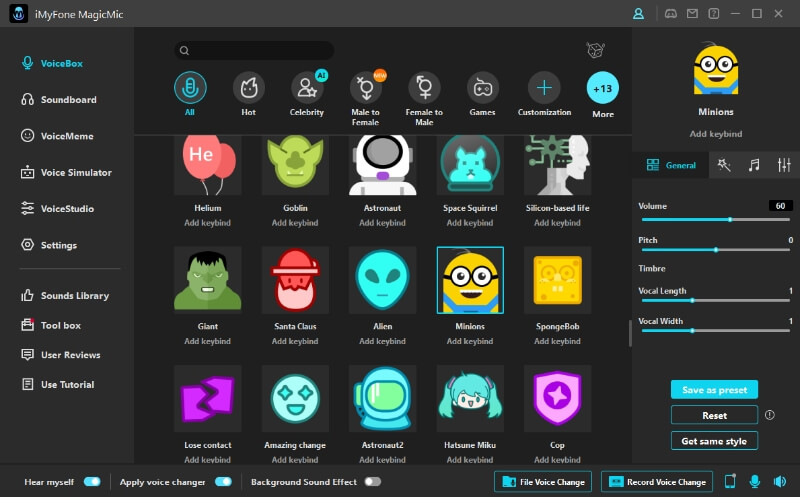Open the Sounds Library
The image size is (800, 497).
[65, 295]
